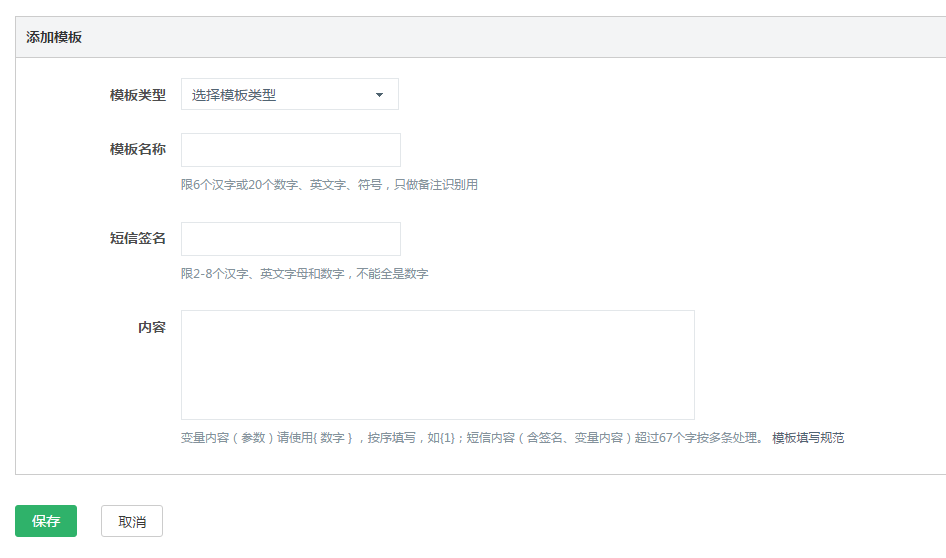Image resolution: width=946 pixels, height=558 pixels.
Task: Click the 选择模板类型 placeholder text
Action: pos(234,95)
